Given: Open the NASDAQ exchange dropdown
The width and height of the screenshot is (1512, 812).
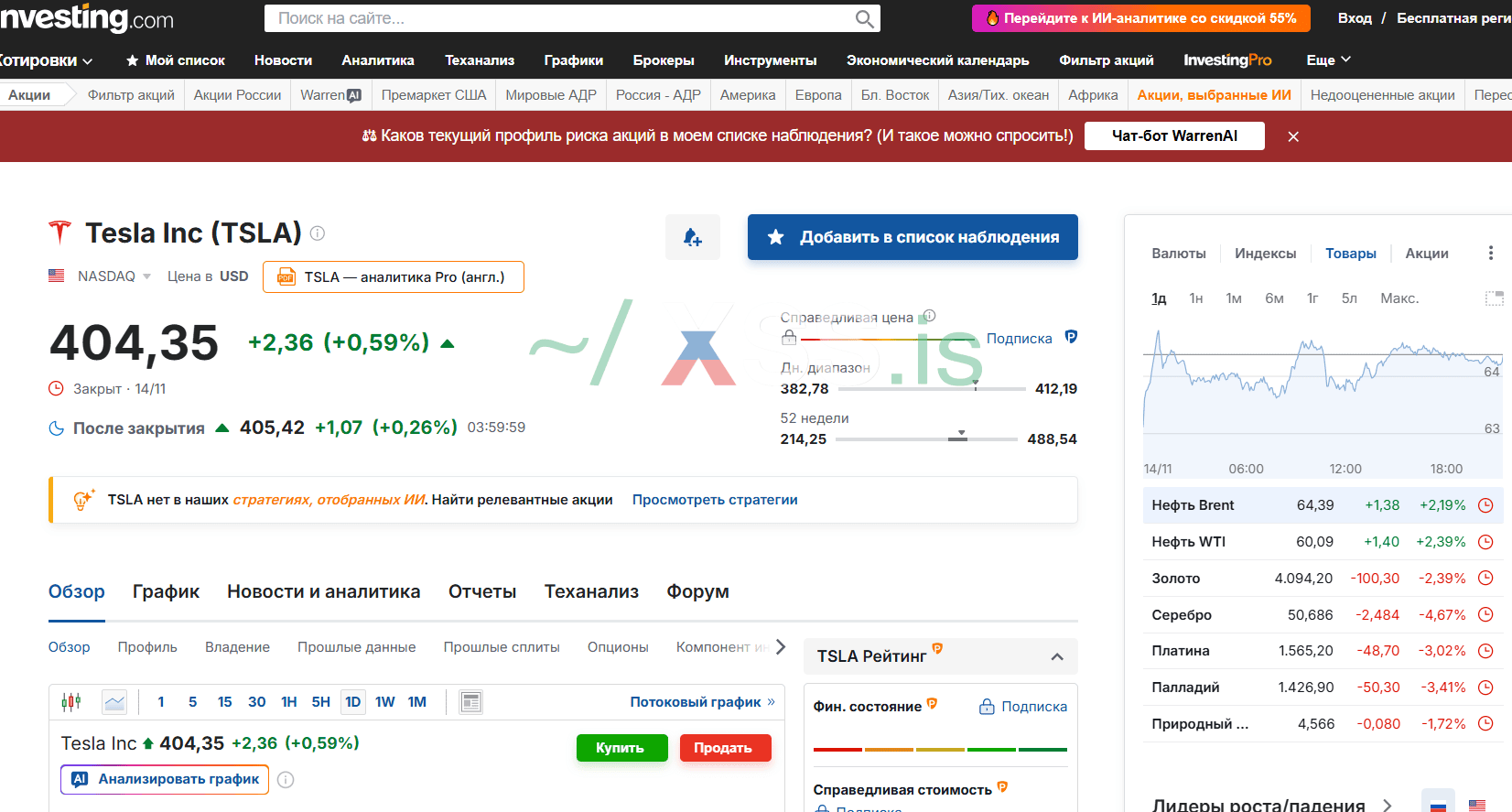Looking at the screenshot, I should [x=114, y=276].
